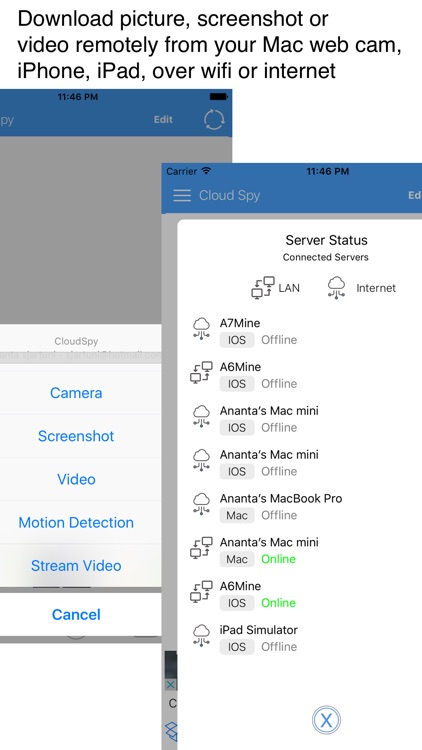Click the battery icon in left phone

pos(219,97)
